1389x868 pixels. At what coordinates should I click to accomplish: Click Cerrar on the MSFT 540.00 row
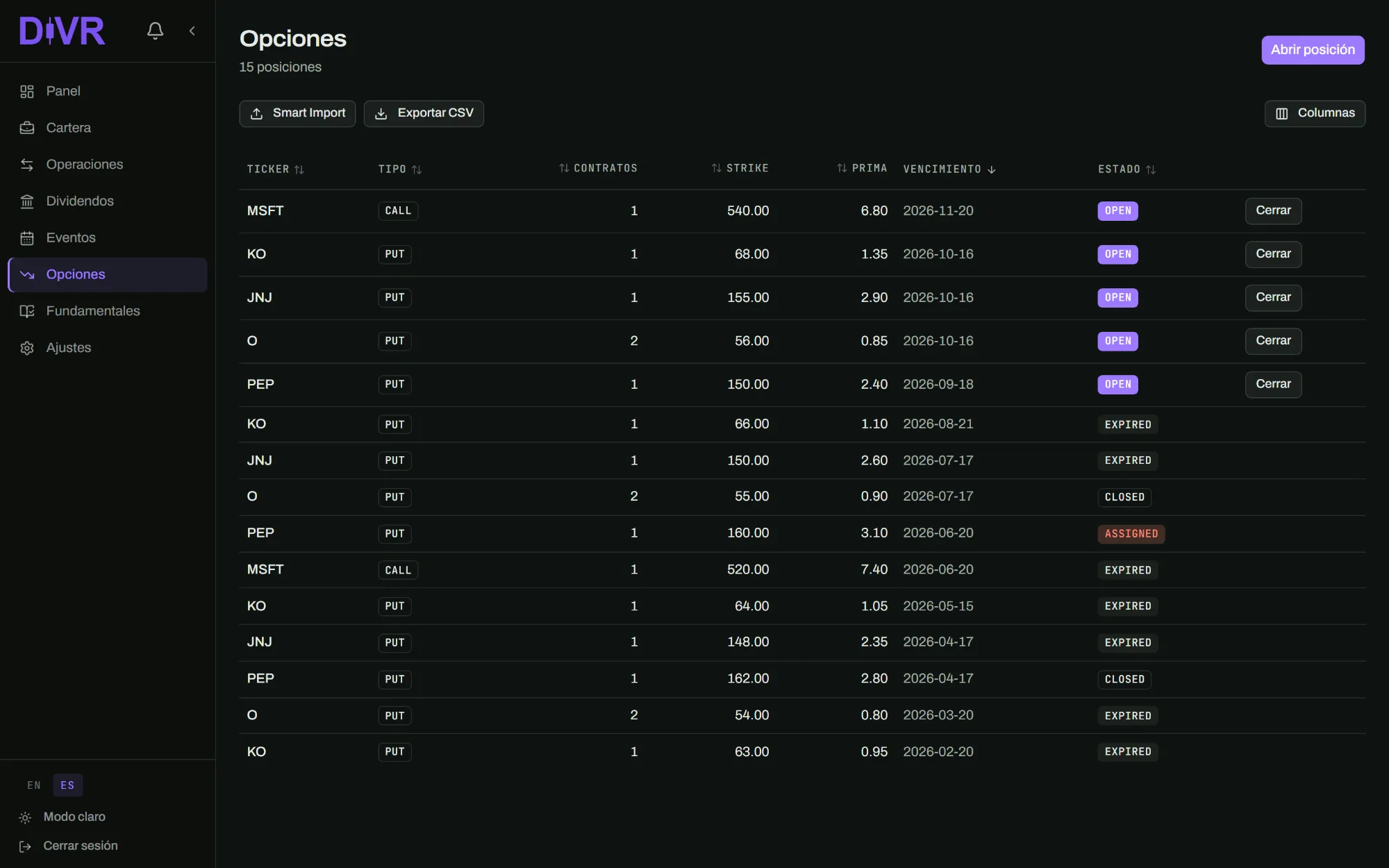1273,210
